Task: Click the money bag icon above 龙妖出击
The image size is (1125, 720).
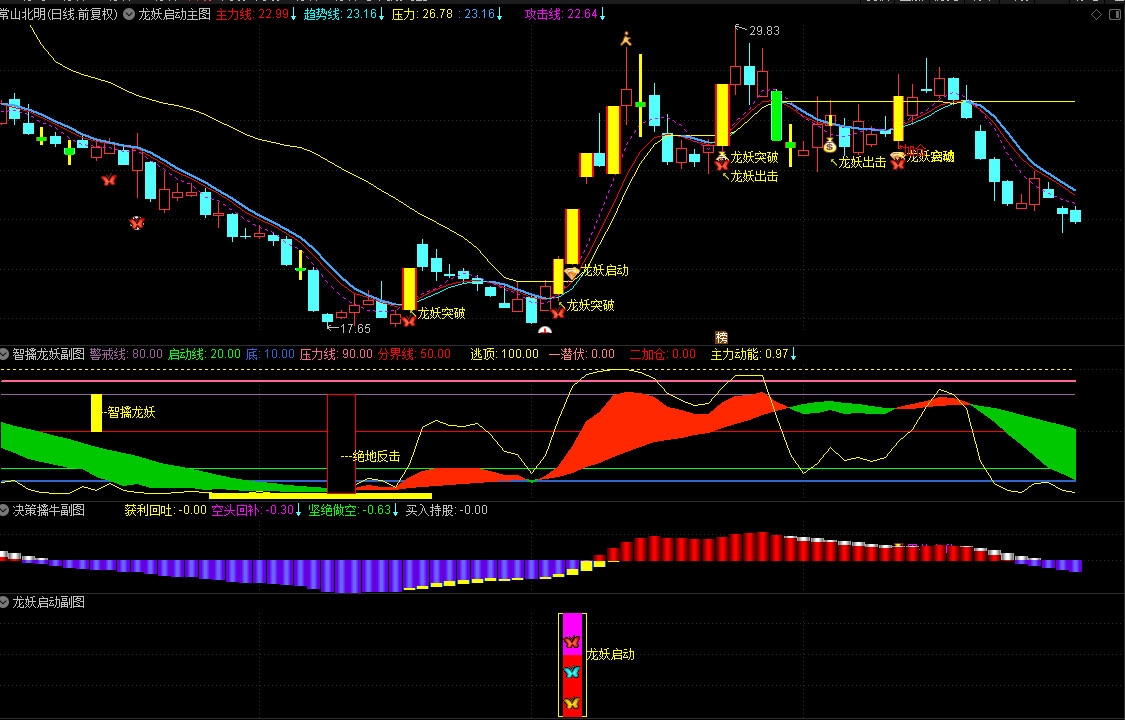Action: click(x=830, y=146)
